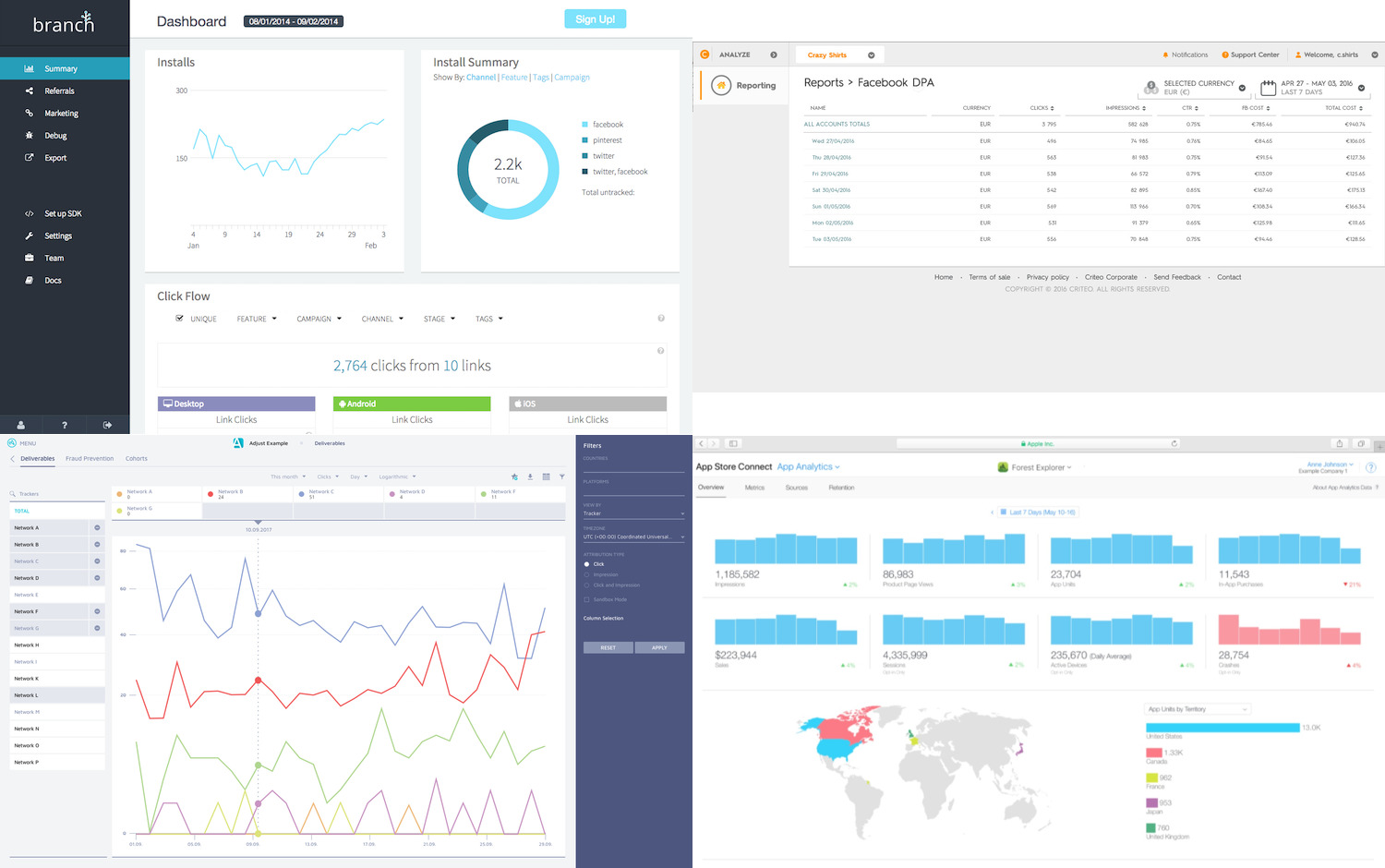Expand the FEATURE dropdown in Click Flow
Viewport: 1385px width, 868px height.
[x=257, y=319]
